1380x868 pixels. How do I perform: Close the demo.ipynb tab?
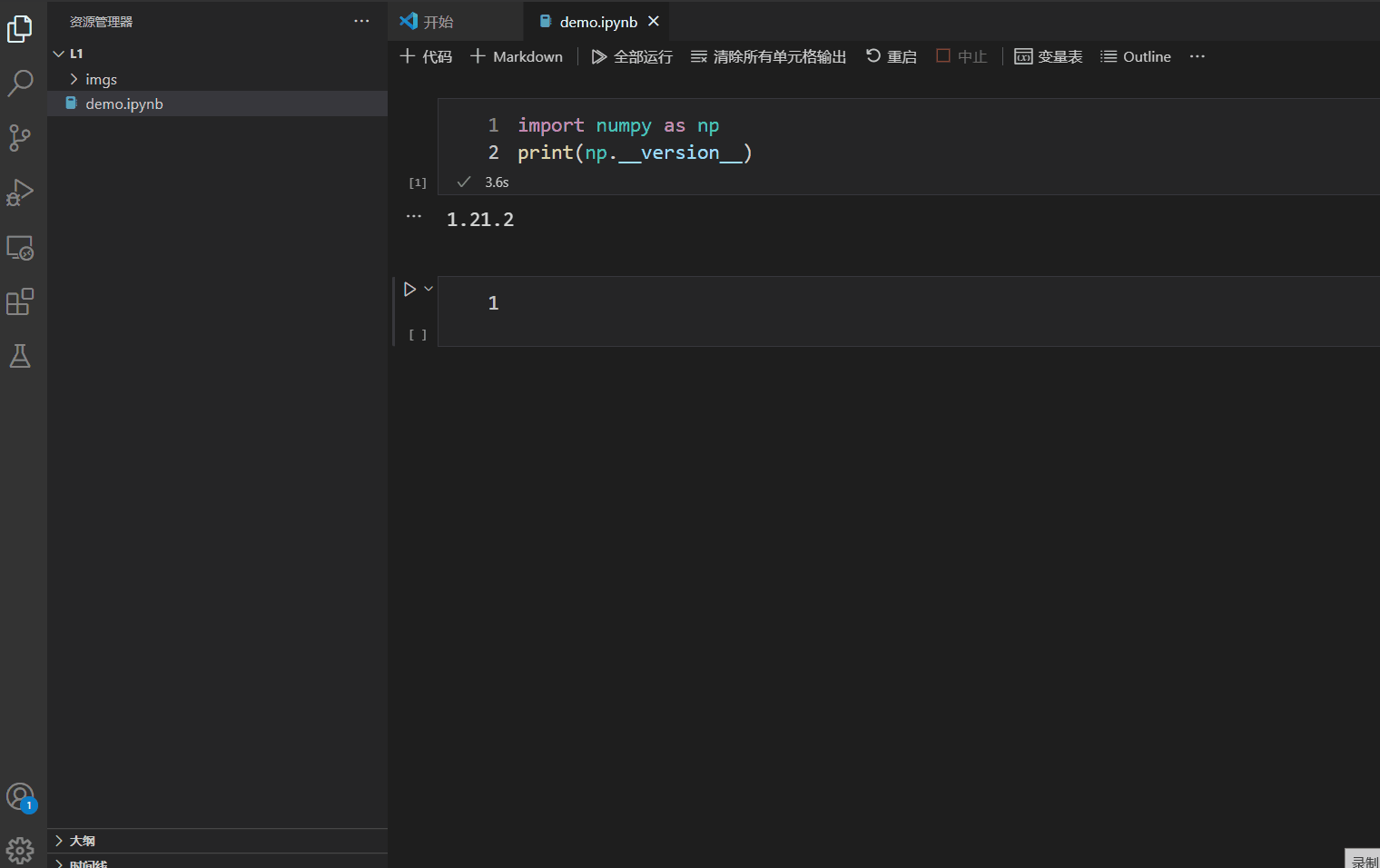[x=654, y=21]
